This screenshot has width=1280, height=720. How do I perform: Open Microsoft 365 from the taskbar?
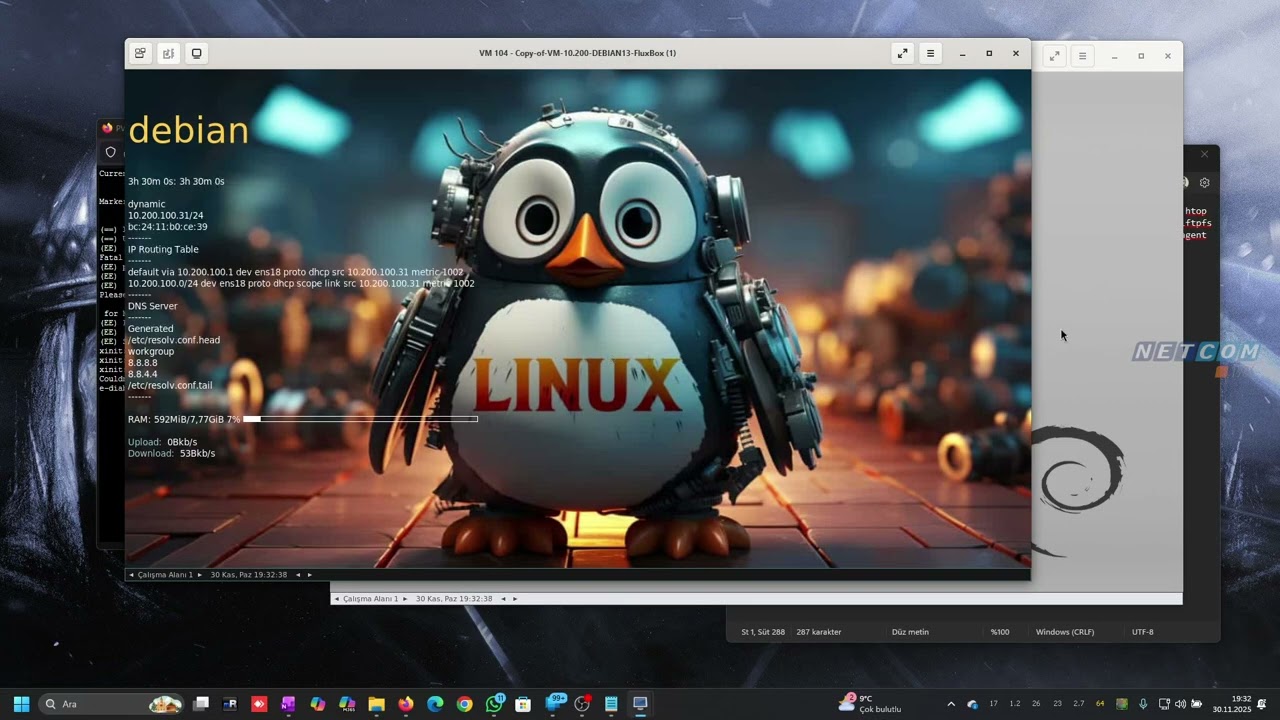(347, 704)
